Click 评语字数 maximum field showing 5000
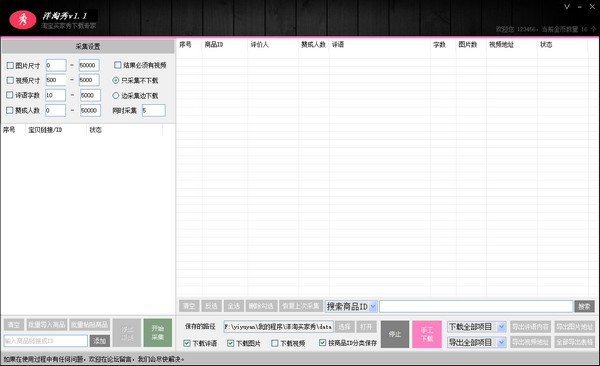600x366 pixels. tap(90, 95)
